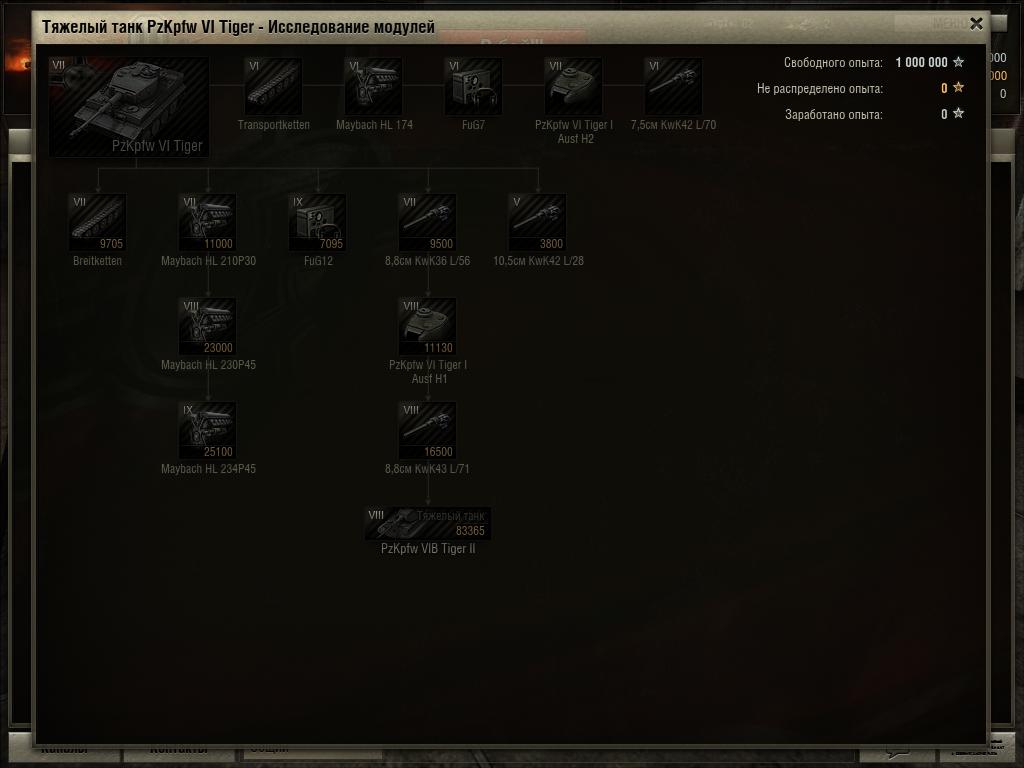Open the PzKpfw VIB Tiger II tank node

[x=428, y=523]
